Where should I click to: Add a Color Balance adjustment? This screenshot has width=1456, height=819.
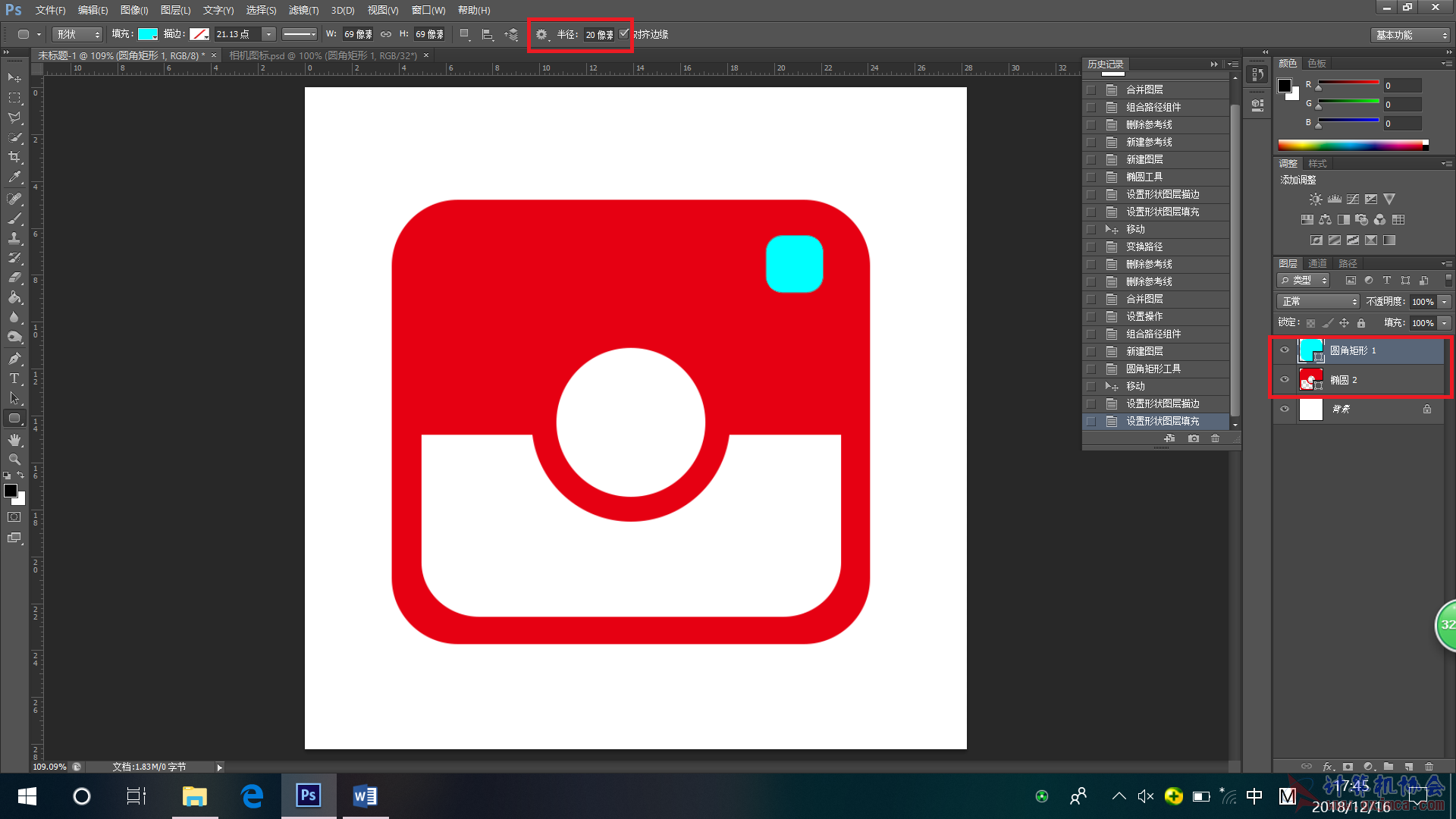point(1325,220)
